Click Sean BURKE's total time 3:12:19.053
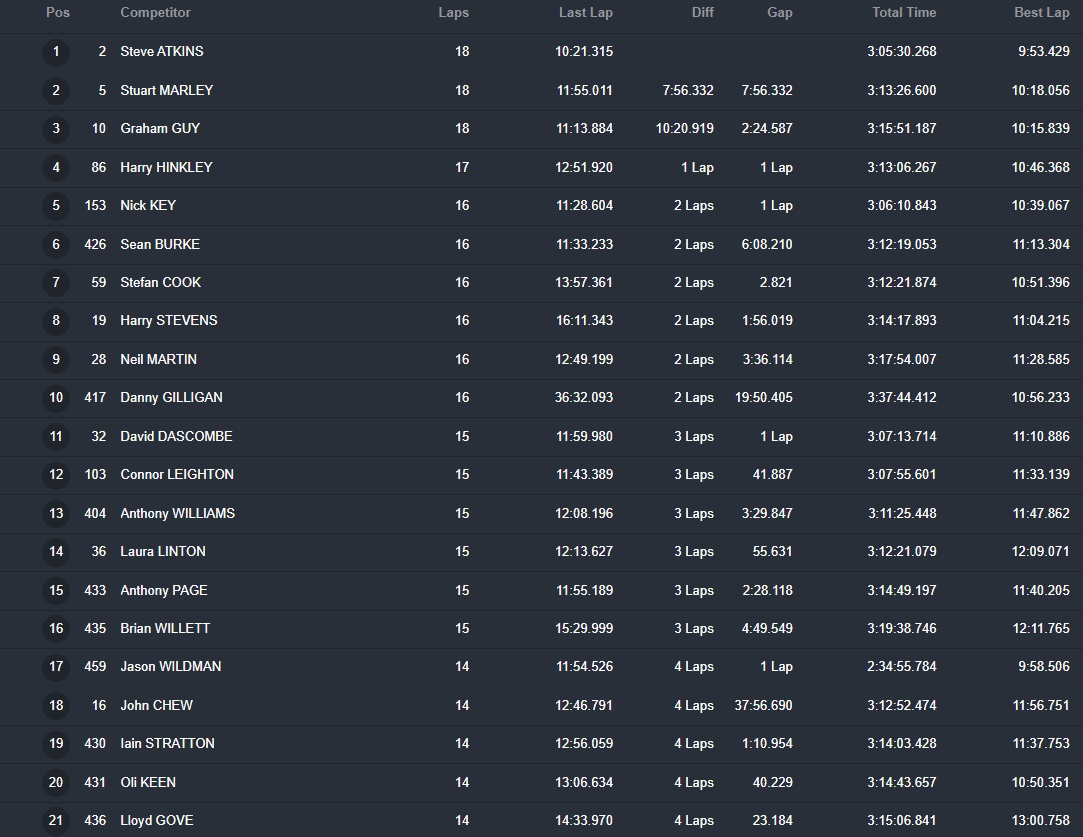The width and height of the screenshot is (1083, 837). (x=902, y=244)
